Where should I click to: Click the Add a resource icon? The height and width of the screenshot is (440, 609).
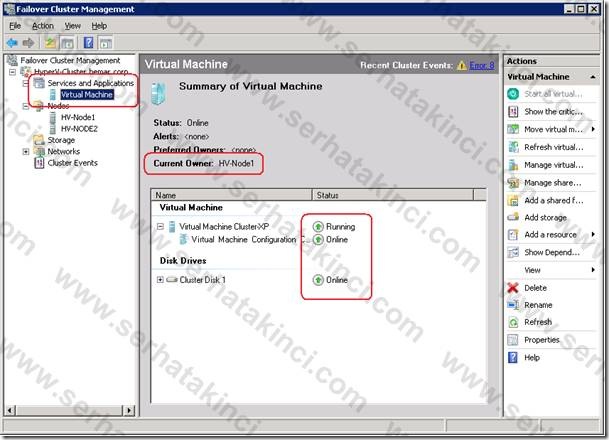513,235
